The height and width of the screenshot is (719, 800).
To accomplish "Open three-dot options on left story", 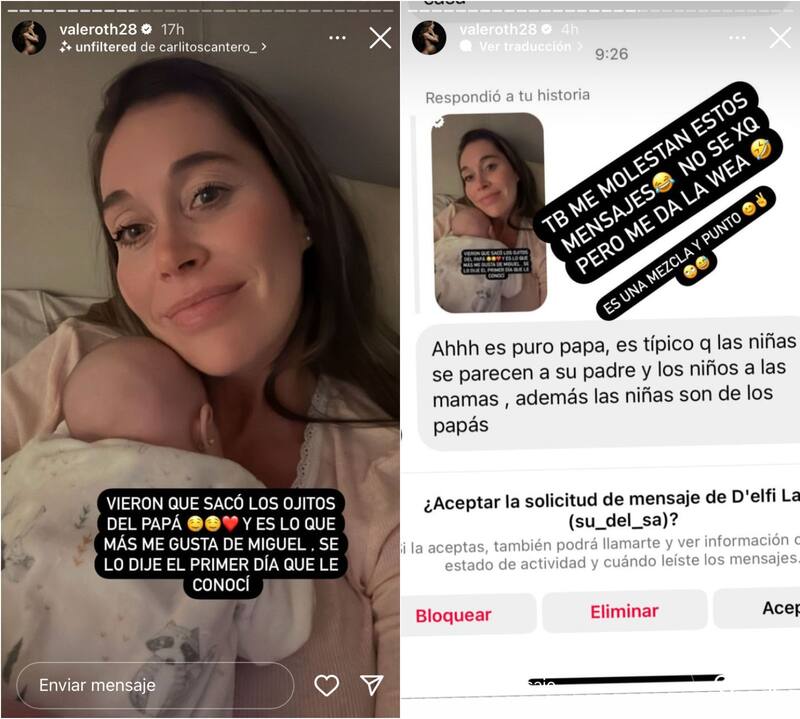I will coord(337,38).
